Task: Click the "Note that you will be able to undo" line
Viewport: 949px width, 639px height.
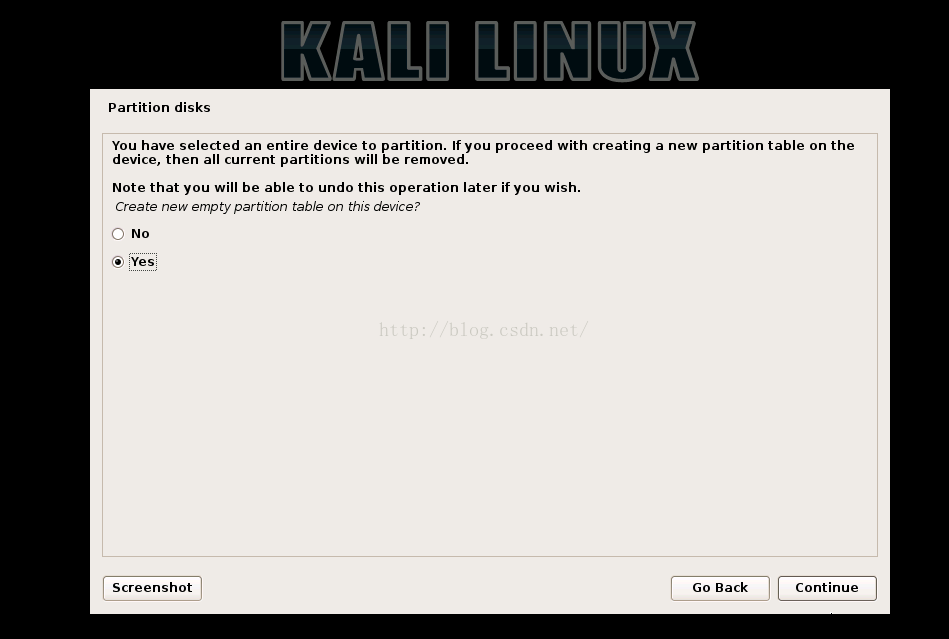Action: click(x=346, y=188)
